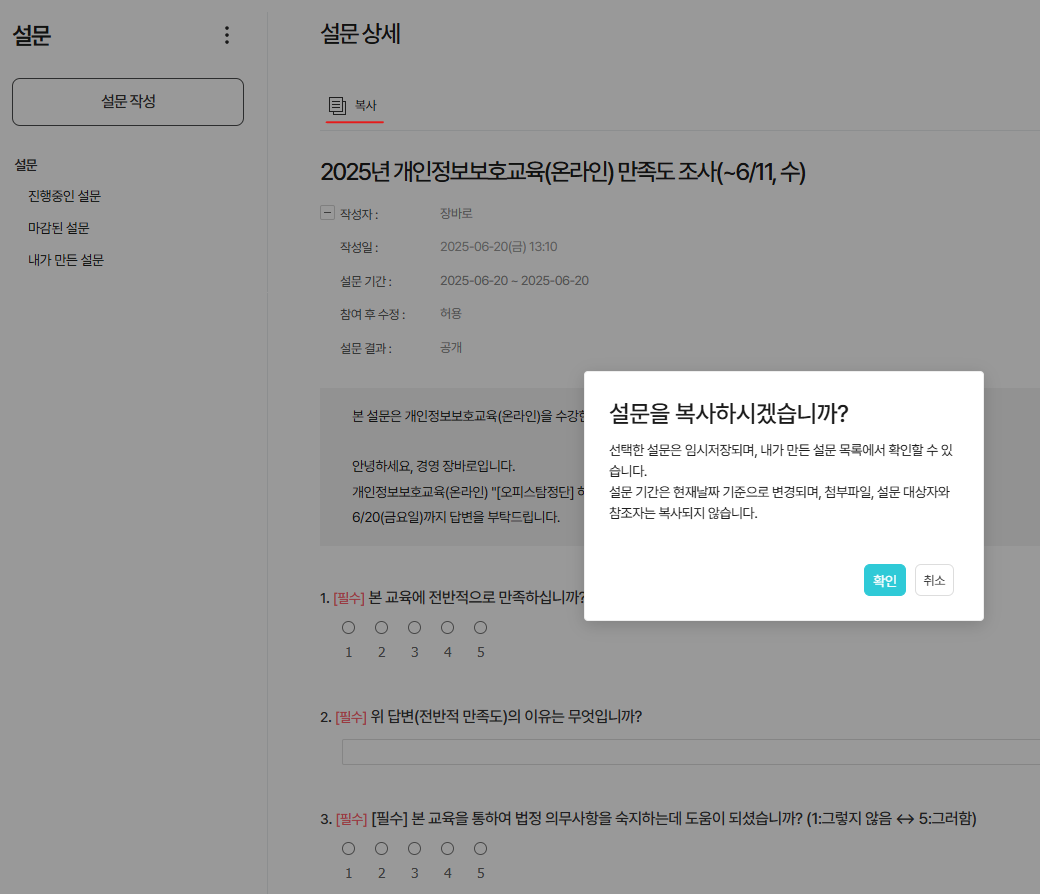Click the question 2 answer text field
1040x894 pixels.
pyautogui.click(x=690, y=752)
